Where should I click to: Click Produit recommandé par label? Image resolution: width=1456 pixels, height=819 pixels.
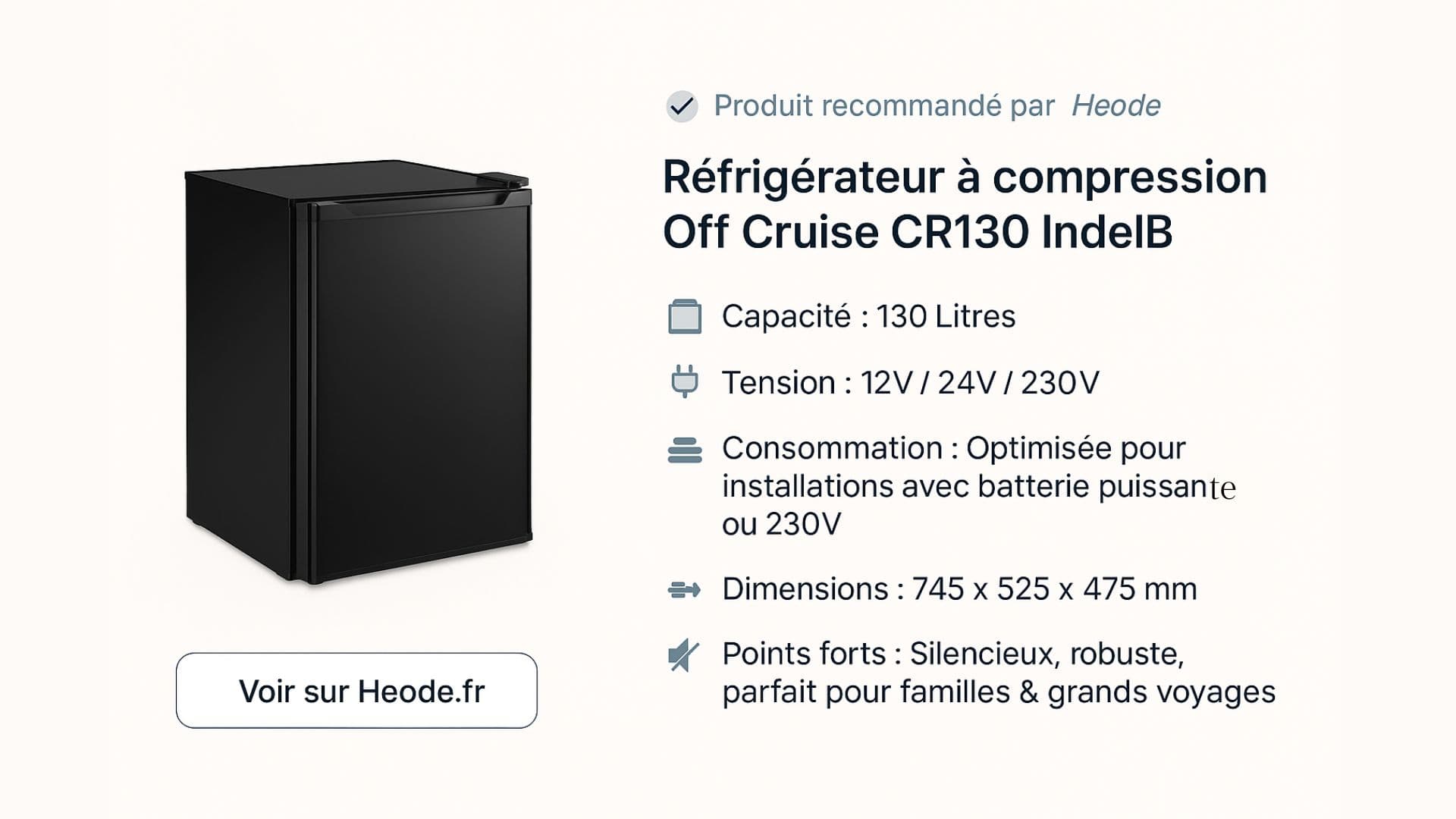tap(884, 106)
